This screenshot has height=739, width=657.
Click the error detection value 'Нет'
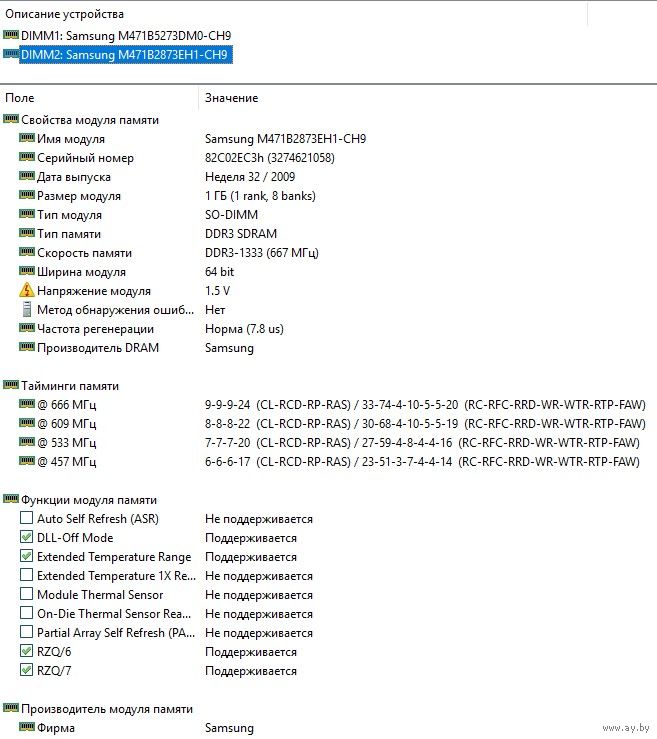[x=215, y=310]
